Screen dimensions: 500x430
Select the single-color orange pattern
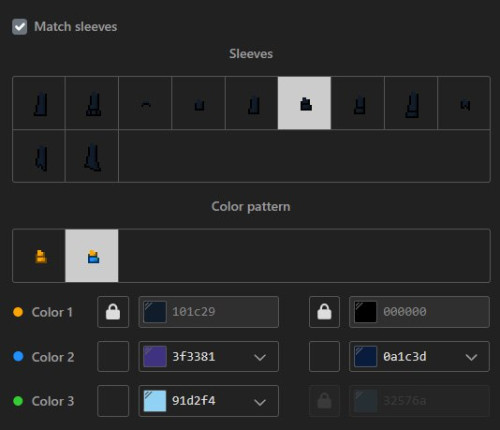click(x=39, y=256)
